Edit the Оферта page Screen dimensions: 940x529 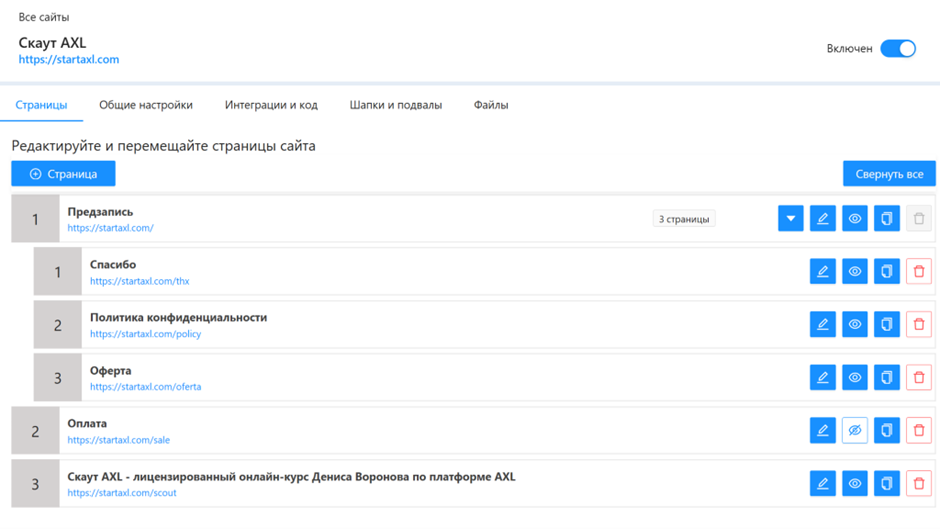[822, 377]
